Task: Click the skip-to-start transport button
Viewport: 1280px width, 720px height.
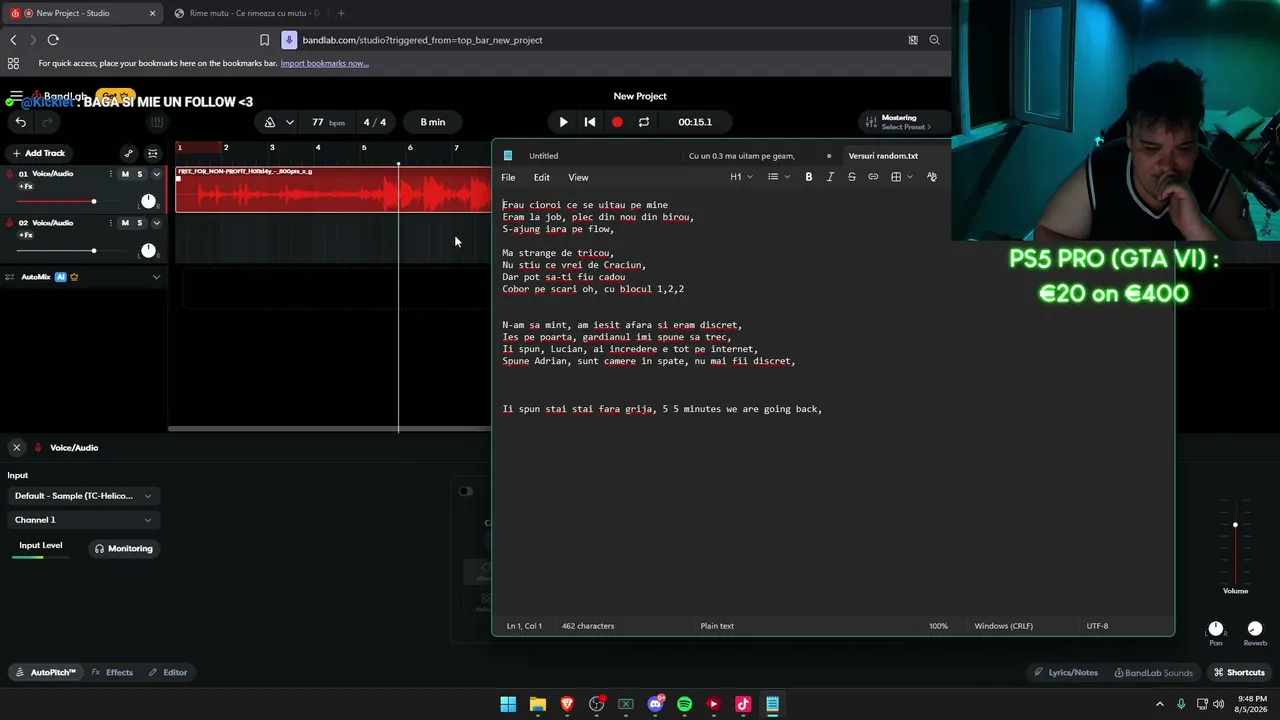Action: pyautogui.click(x=590, y=122)
